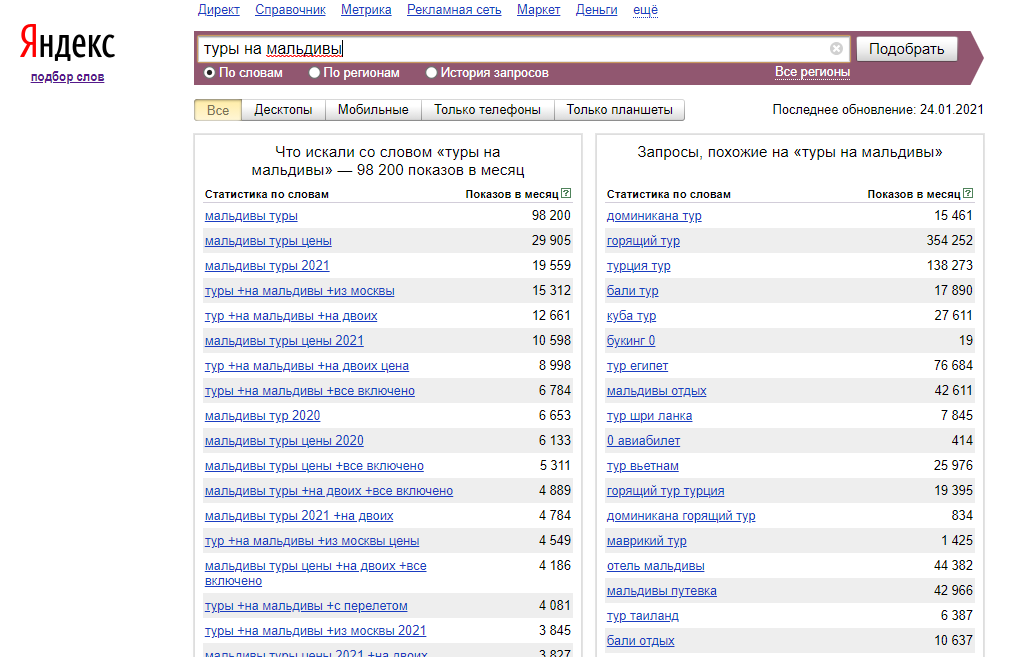Viewport: 1018px width, 657px height.
Task: Open the 'горящий тур турция' similar query
Action: (665, 491)
